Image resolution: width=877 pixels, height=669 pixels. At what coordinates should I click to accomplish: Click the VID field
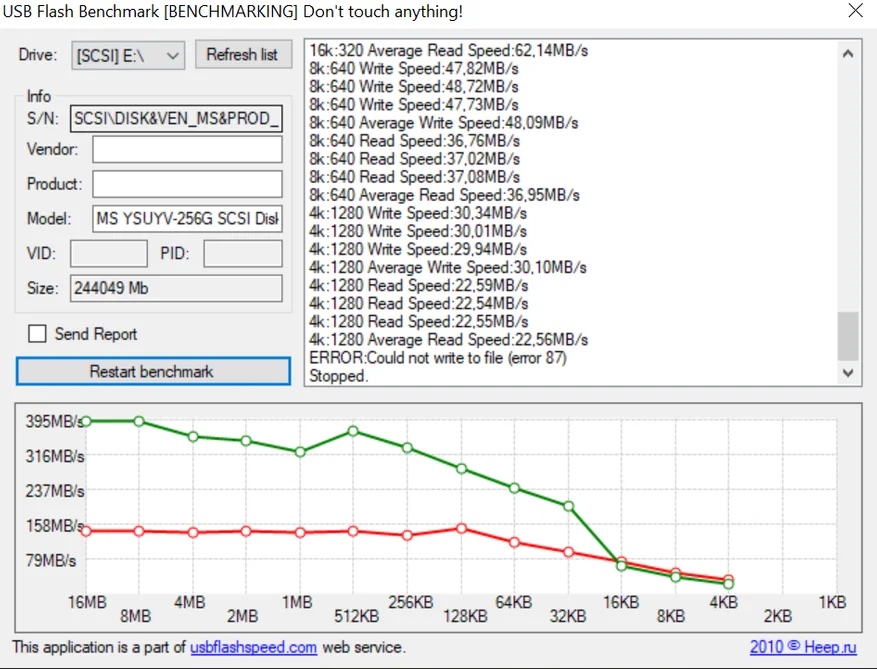click(109, 253)
